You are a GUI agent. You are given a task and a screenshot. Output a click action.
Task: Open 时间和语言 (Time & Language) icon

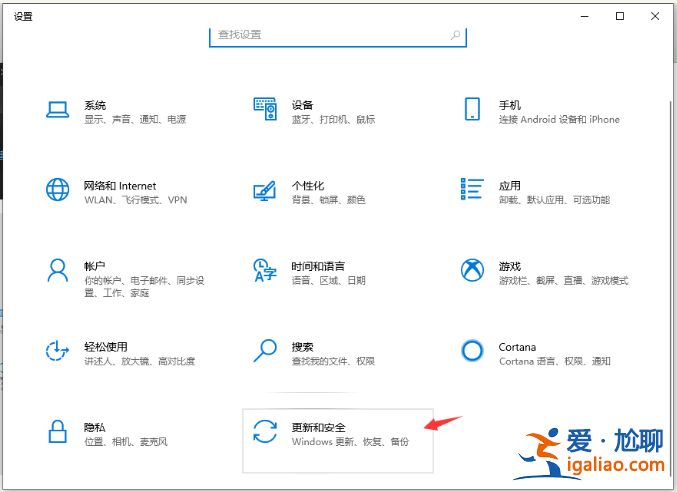(265, 270)
